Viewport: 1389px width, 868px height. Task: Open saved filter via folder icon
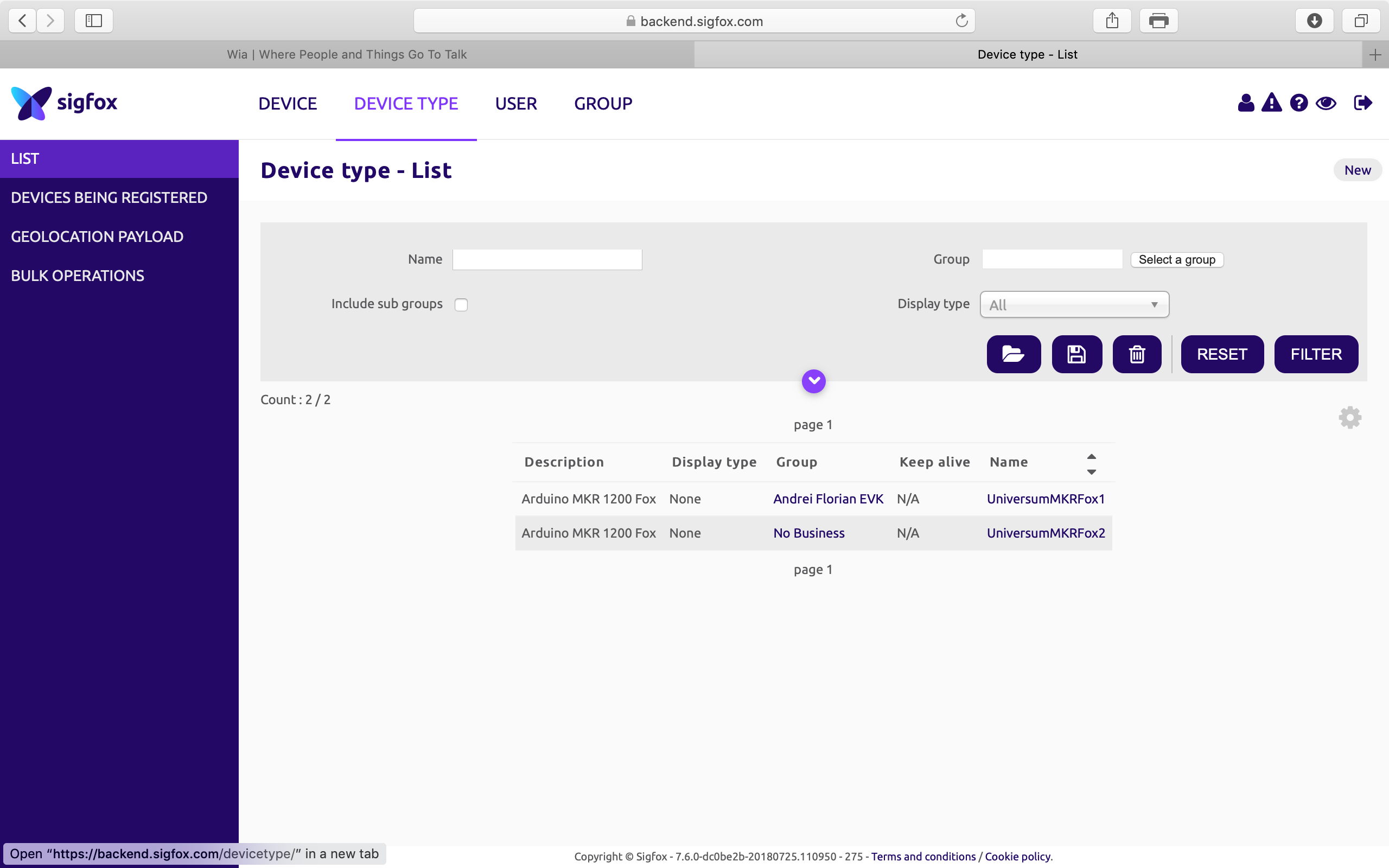click(x=1013, y=354)
